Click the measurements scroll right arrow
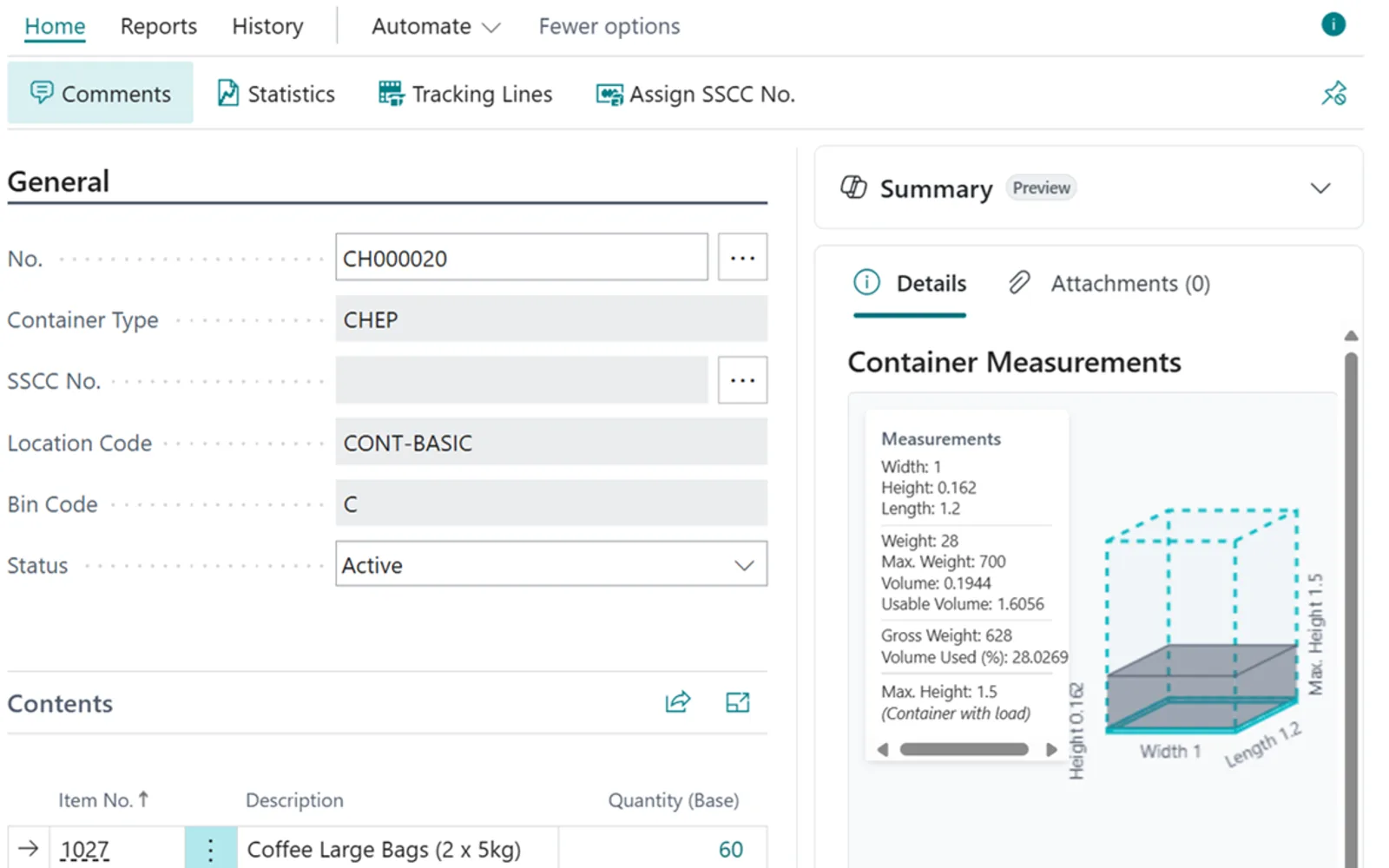Viewport: 1389px width, 868px height. pos(1051,749)
